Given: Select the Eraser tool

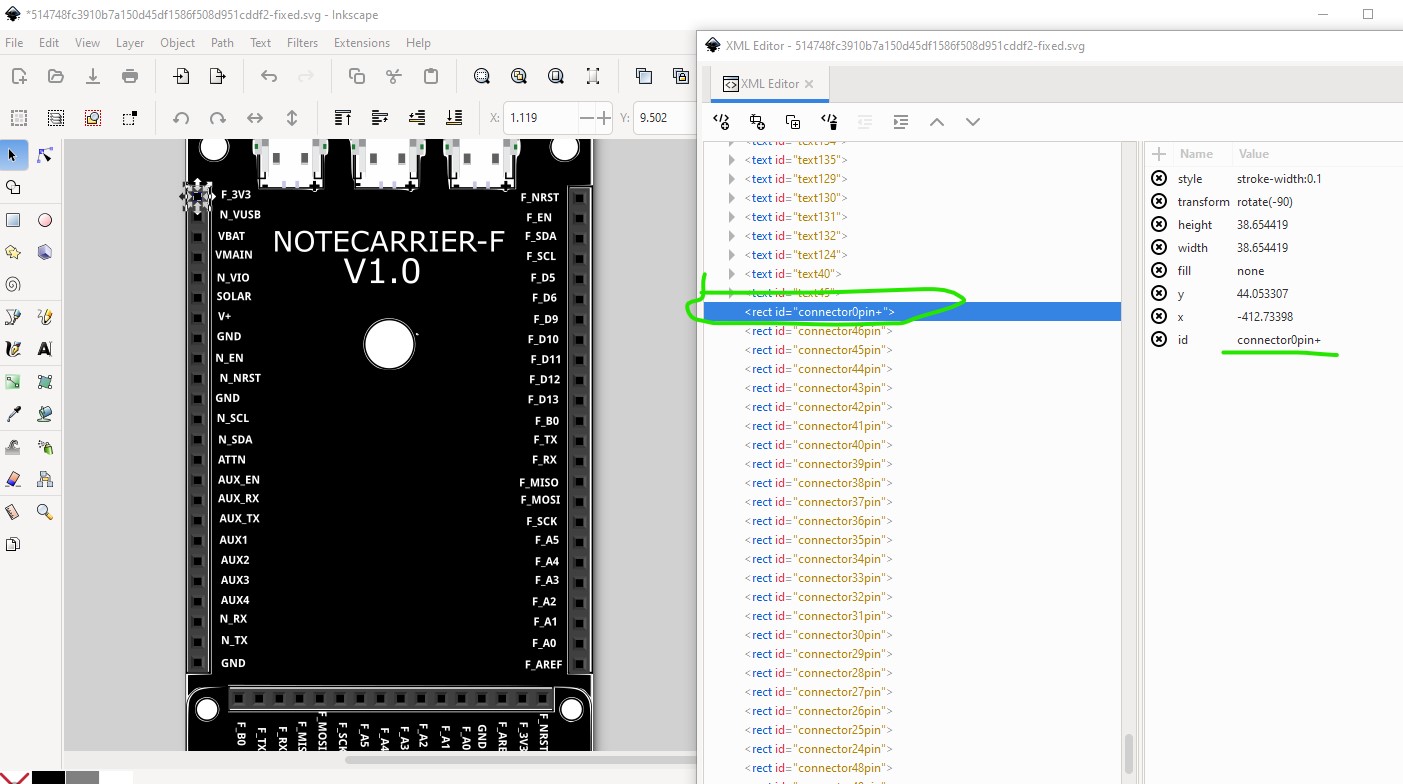Looking at the screenshot, I should tap(13, 479).
